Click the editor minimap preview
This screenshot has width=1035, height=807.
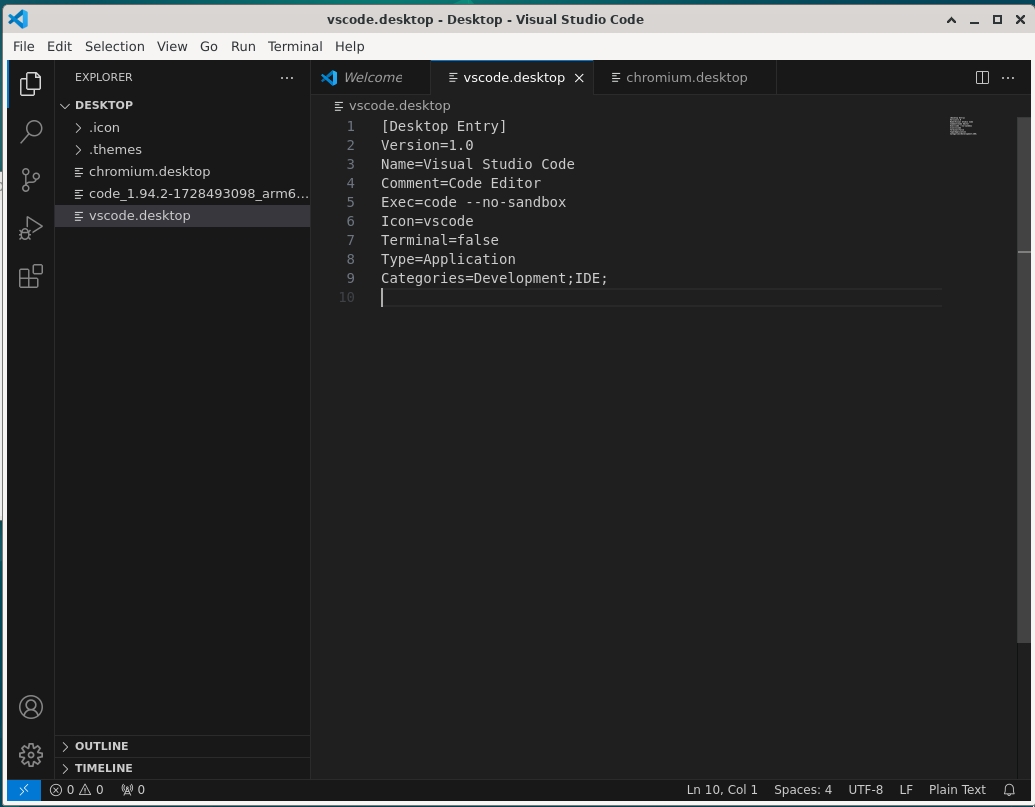point(962,125)
